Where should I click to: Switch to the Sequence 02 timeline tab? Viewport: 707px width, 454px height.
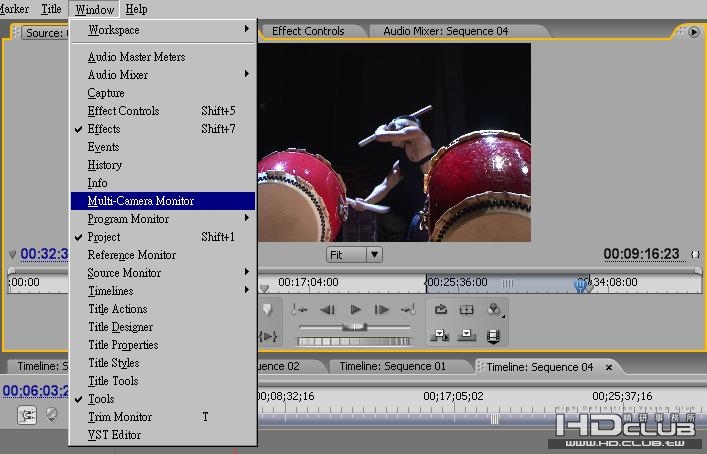point(278,366)
